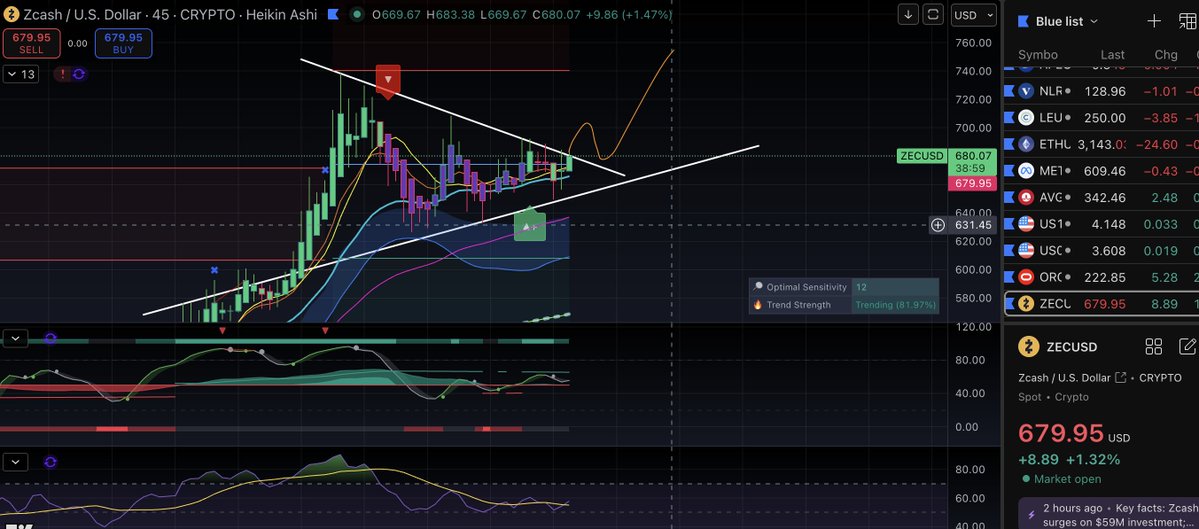Click the Ethereum logo in watchlist

1026,144
